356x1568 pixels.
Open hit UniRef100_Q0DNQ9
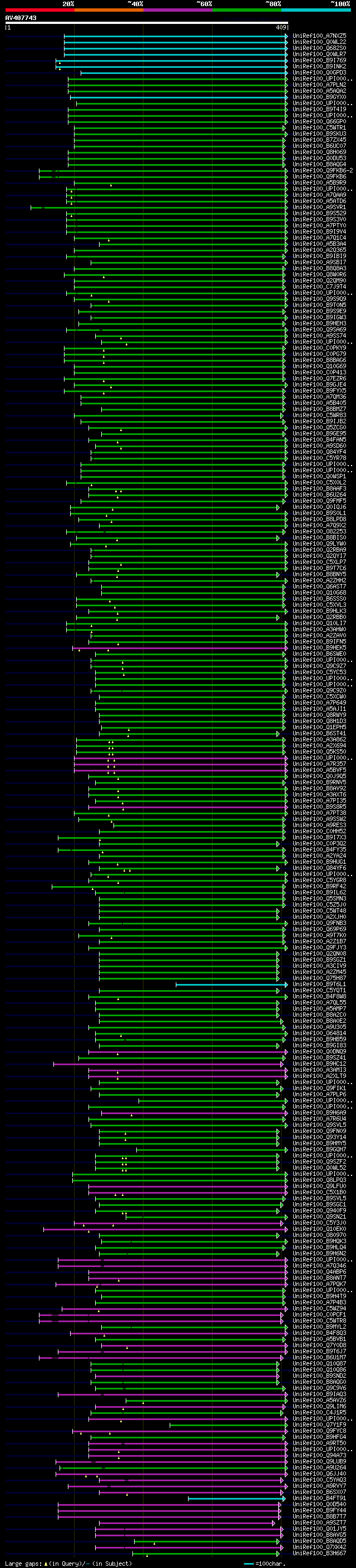(319, 1051)
